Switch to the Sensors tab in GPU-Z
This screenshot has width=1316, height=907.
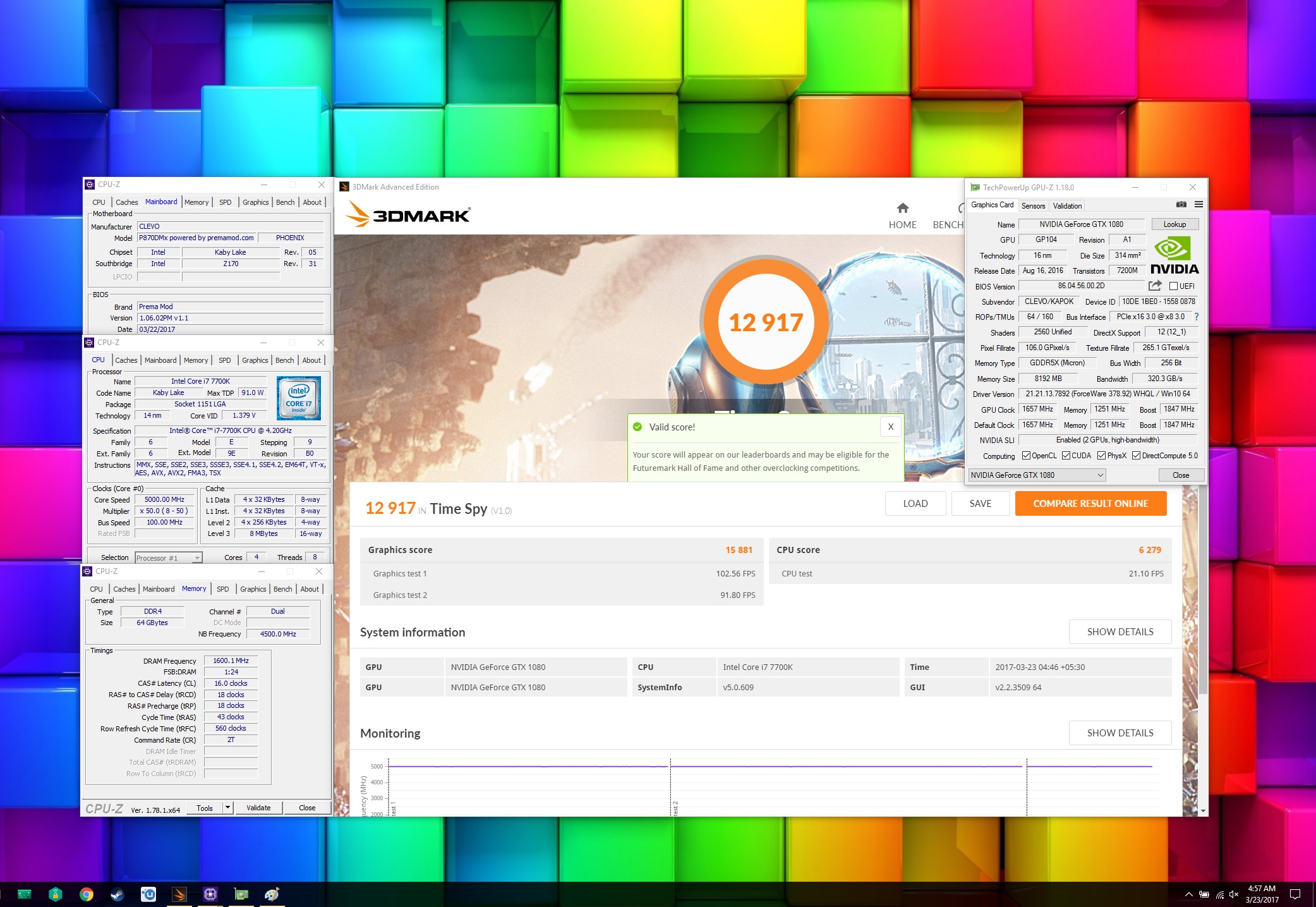click(x=1033, y=205)
